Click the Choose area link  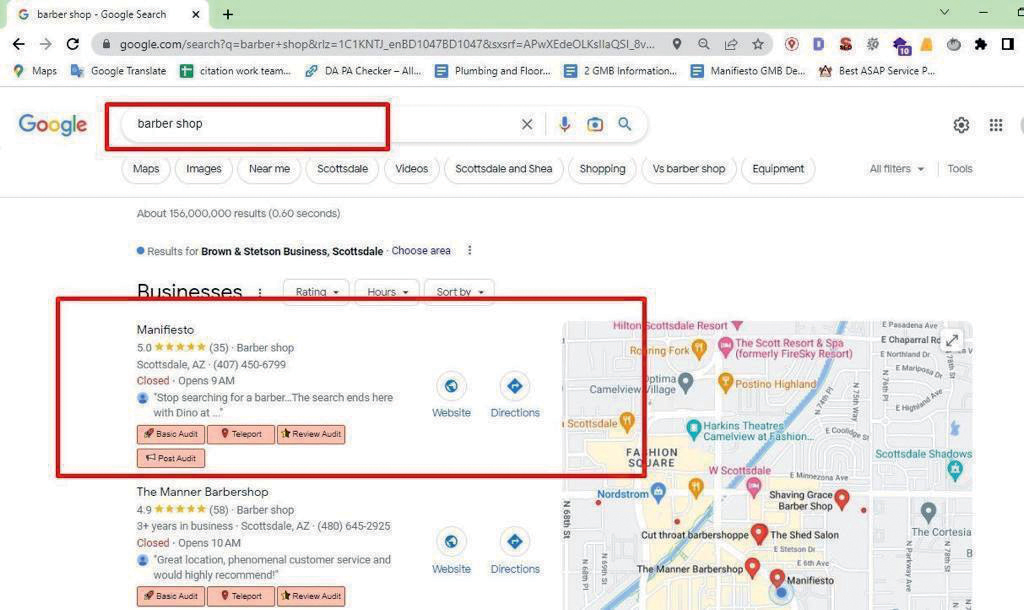coord(421,251)
